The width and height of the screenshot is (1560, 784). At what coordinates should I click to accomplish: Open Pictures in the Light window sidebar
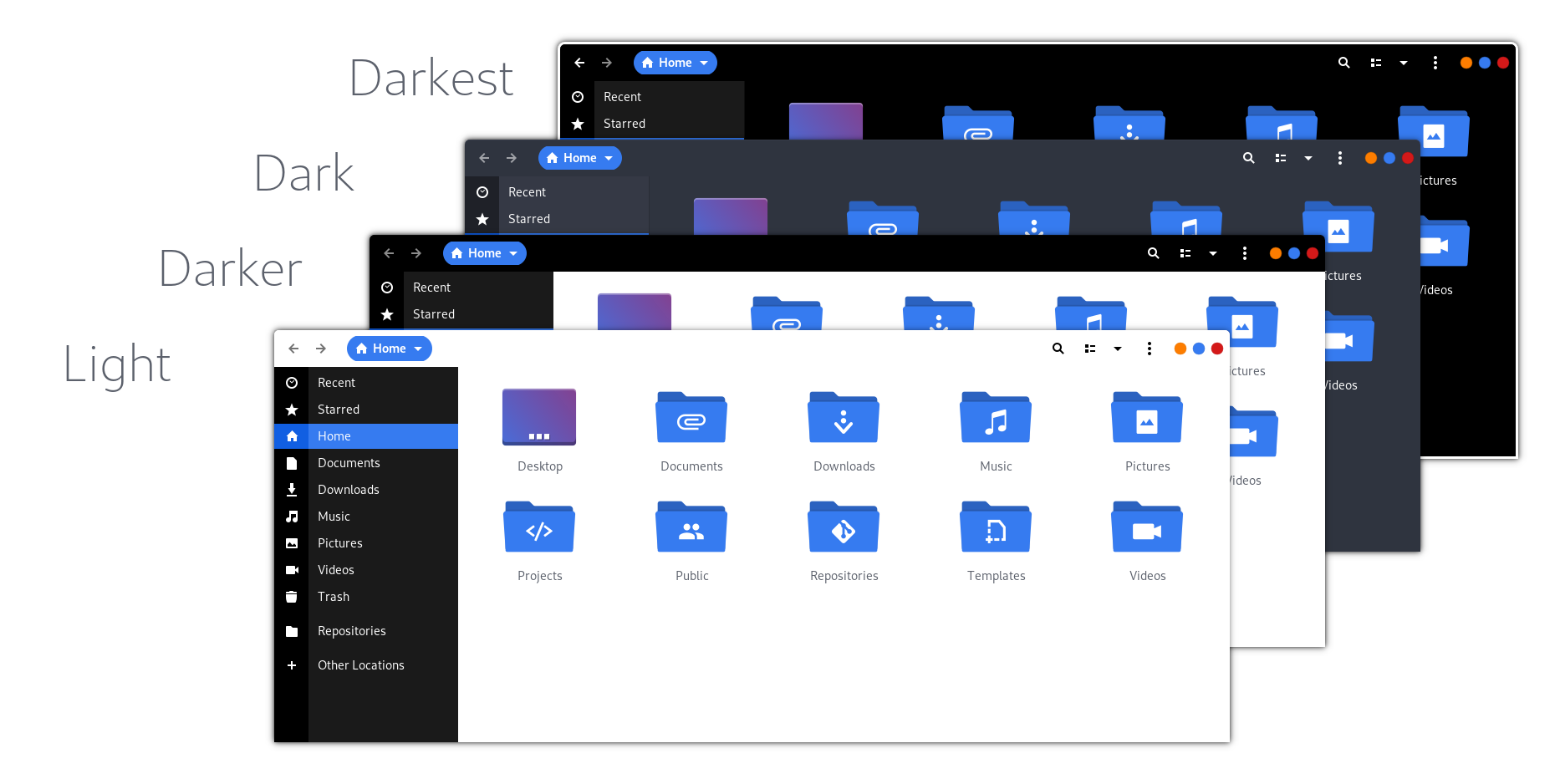point(366,543)
